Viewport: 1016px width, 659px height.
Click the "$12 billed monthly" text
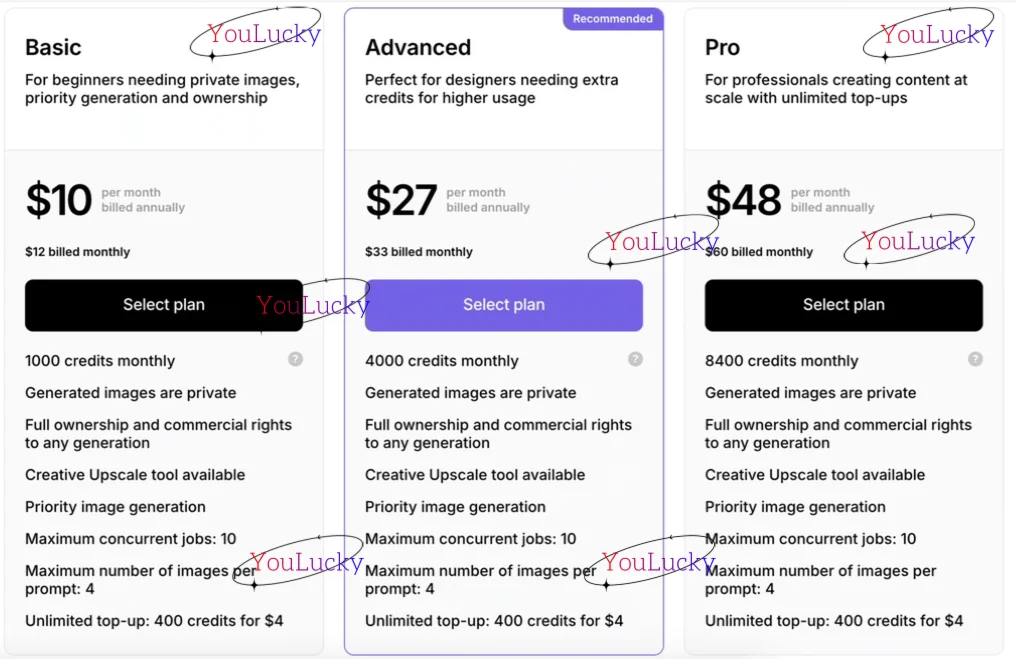(x=77, y=252)
